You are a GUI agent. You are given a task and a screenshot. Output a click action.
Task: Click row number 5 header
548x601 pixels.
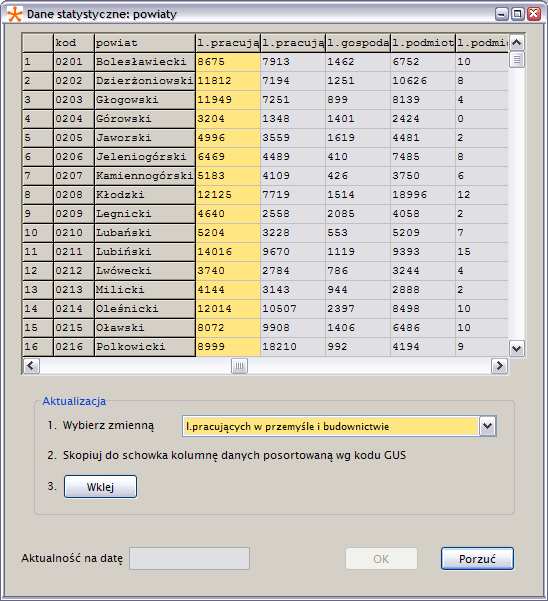(38, 138)
